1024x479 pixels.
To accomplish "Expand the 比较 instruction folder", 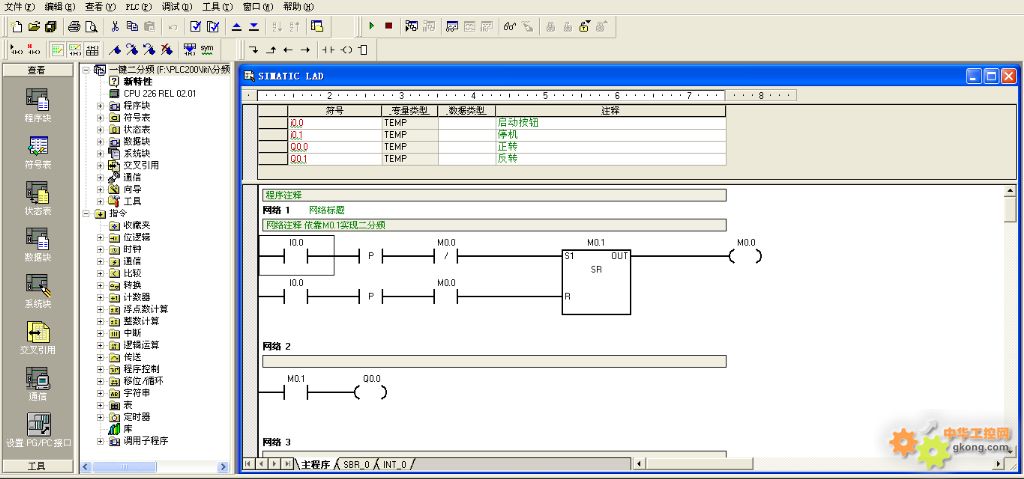I will point(100,273).
